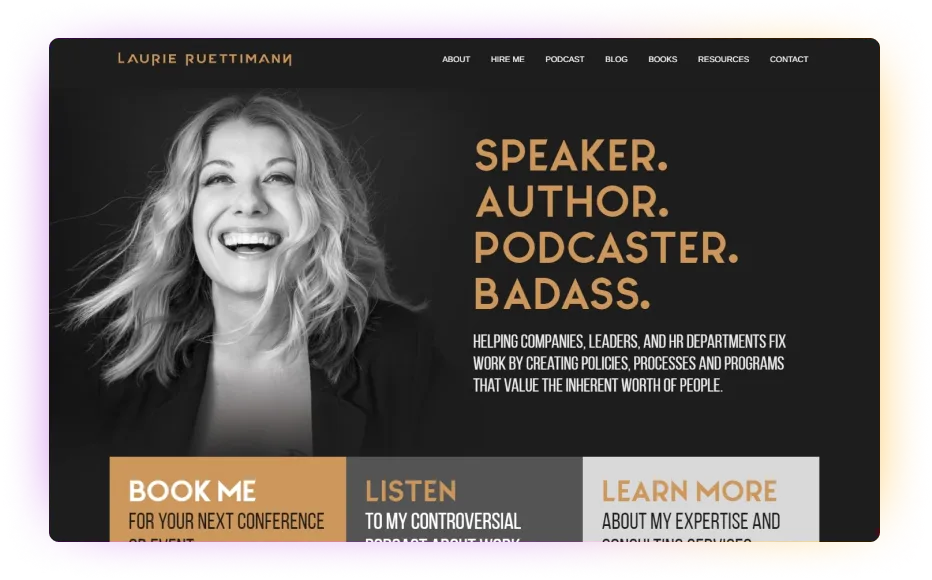
Task: Click the 'BADASS.' headline text
Action: click(x=562, y=294)
